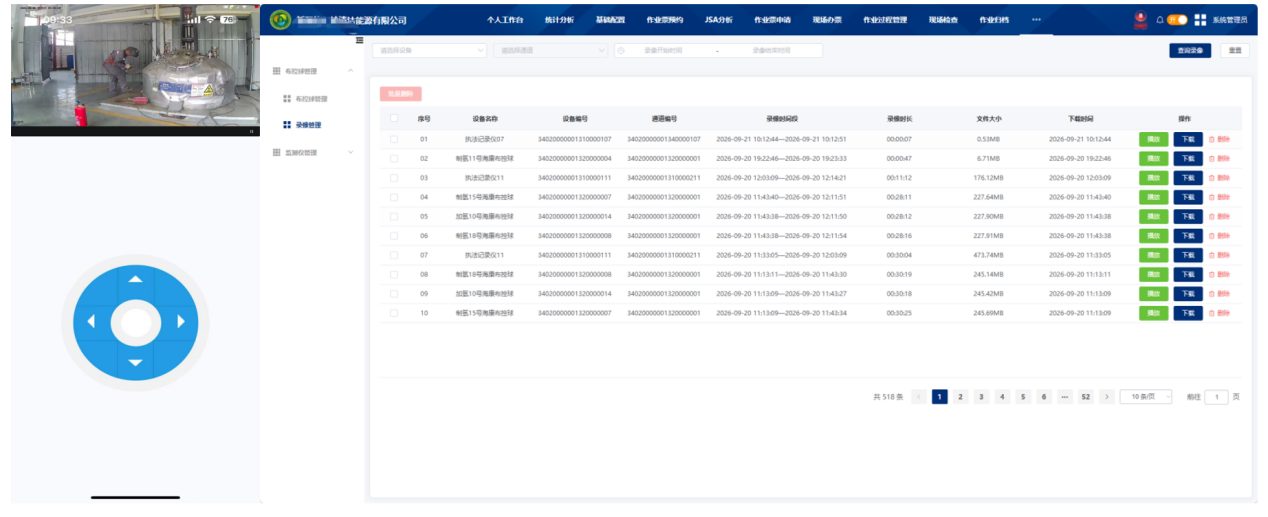This screenshot has height=517, width=1268.
Task: Play the recording in row 10
Action: click(1153, 313)
